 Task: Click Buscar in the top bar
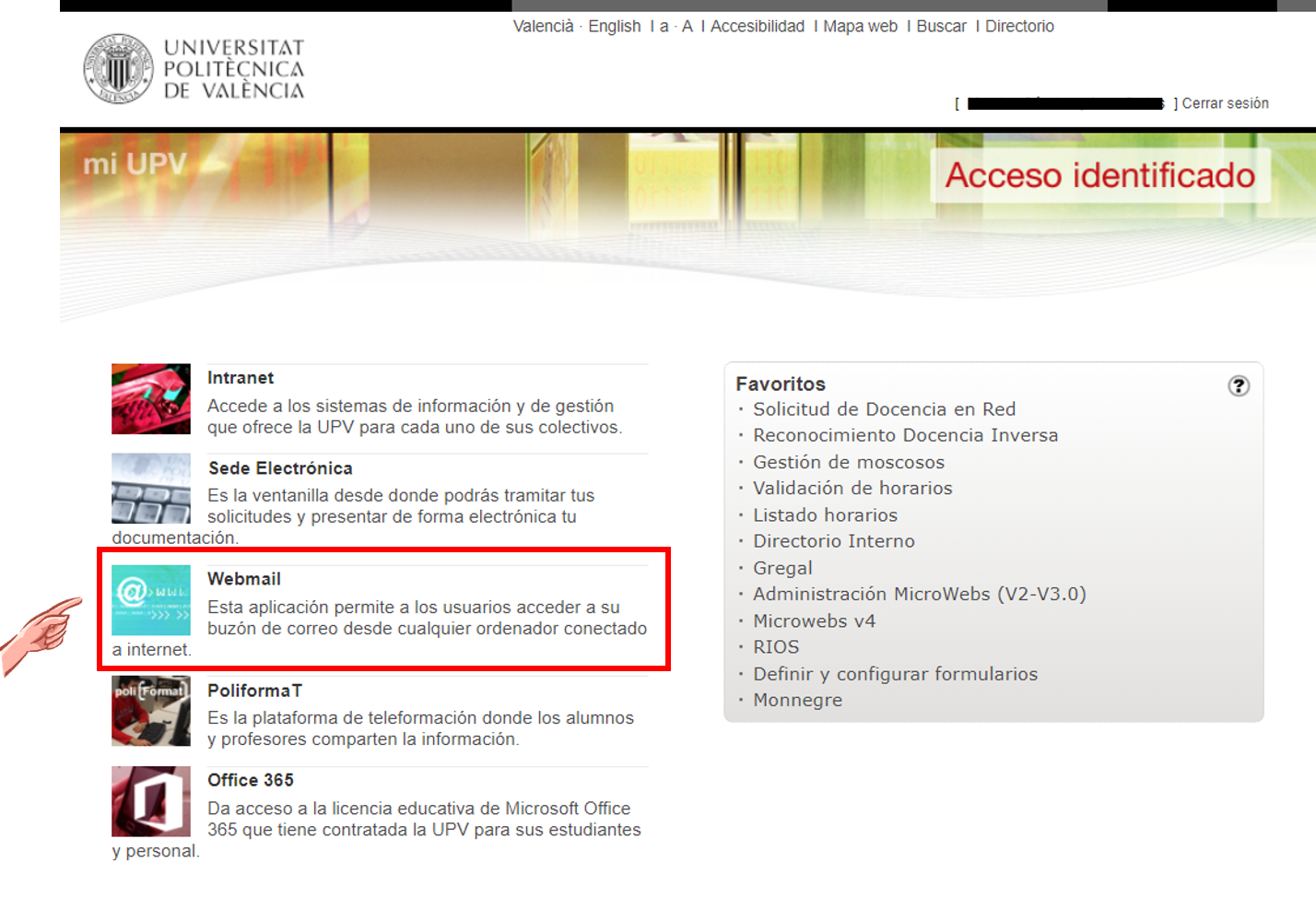(x=941, y=27)
